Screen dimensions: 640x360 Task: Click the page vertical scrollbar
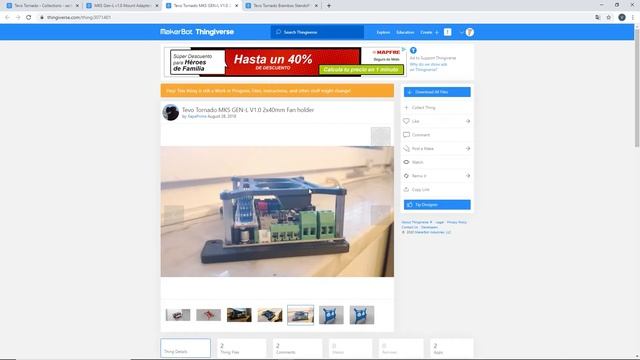click(x=637, y=88)
